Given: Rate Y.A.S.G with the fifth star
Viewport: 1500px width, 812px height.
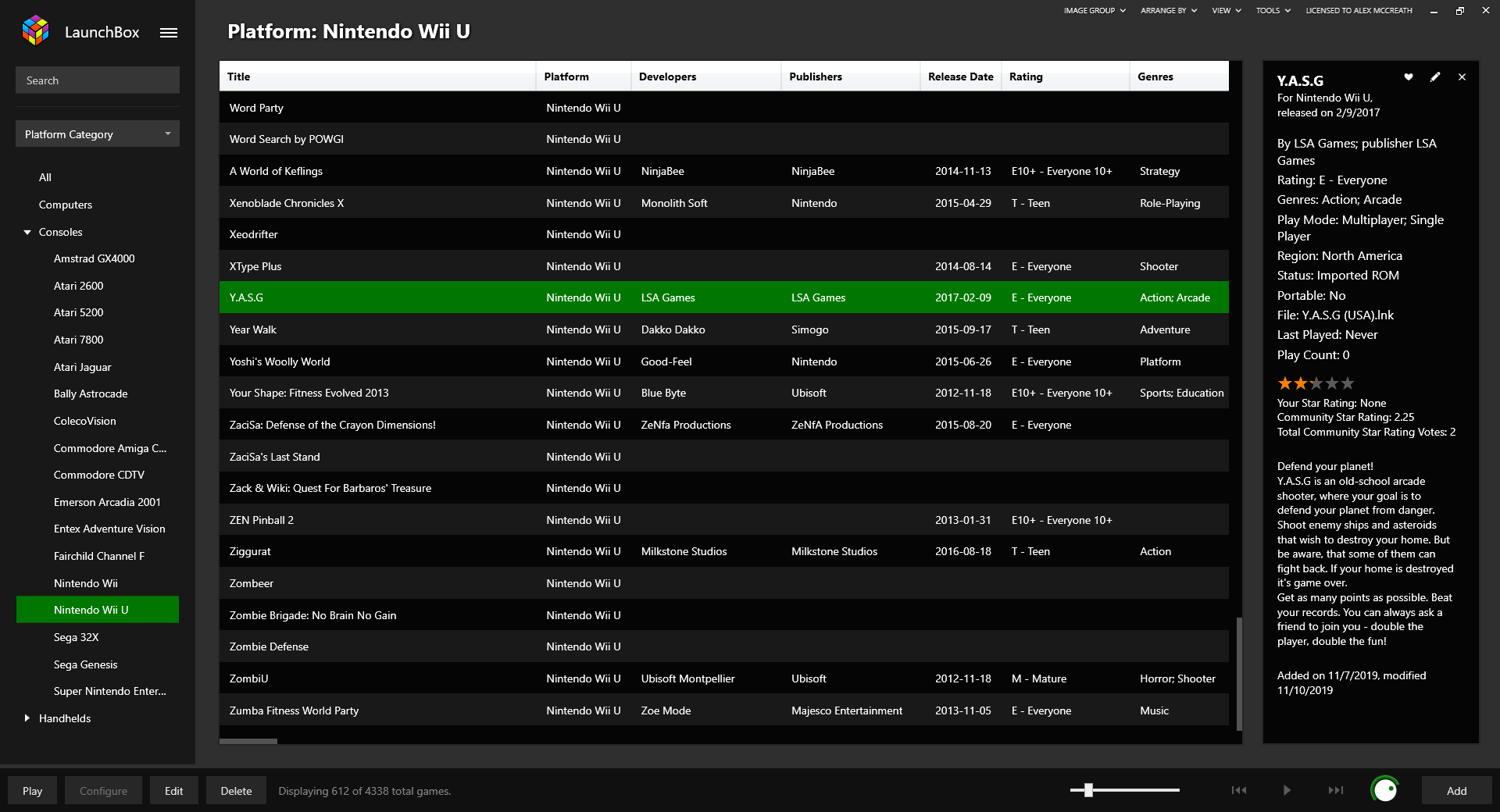Looking at the screenshot, I should pyautogui.click(x=1348, y=383).
